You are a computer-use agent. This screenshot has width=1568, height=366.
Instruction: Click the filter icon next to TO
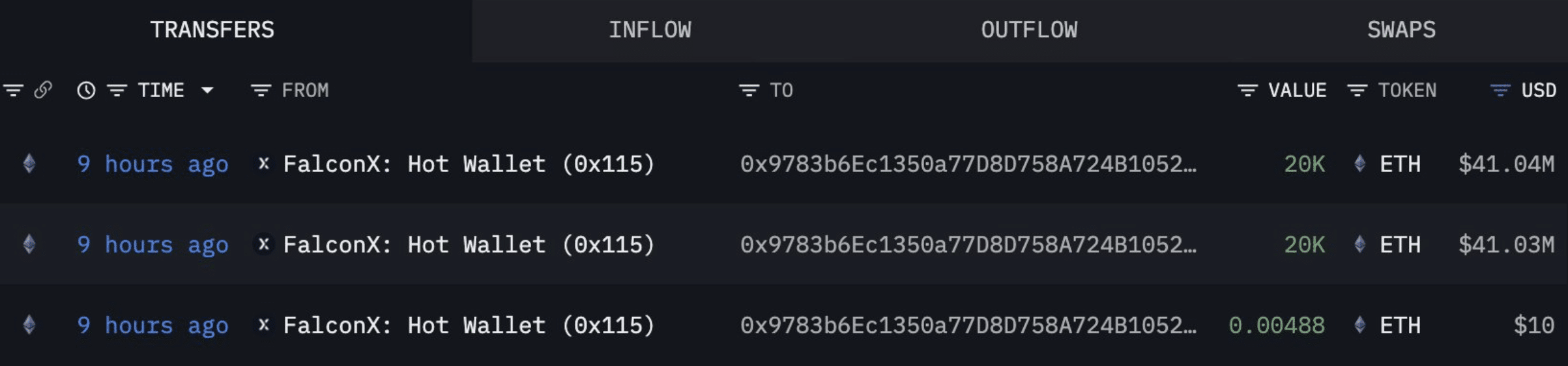(749, 91)
